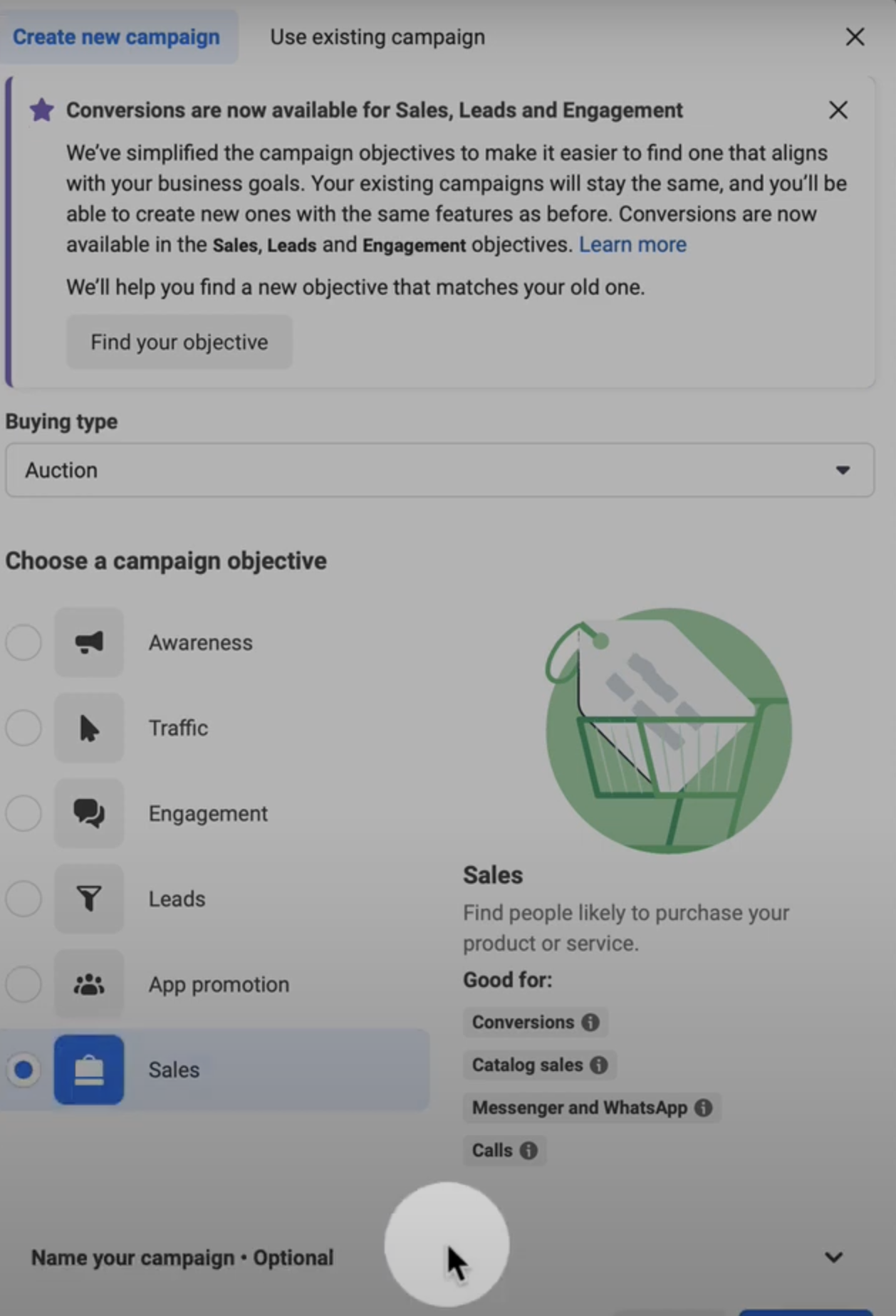Click the App promotion people icon
The image size is (896, 1316).
89,984
